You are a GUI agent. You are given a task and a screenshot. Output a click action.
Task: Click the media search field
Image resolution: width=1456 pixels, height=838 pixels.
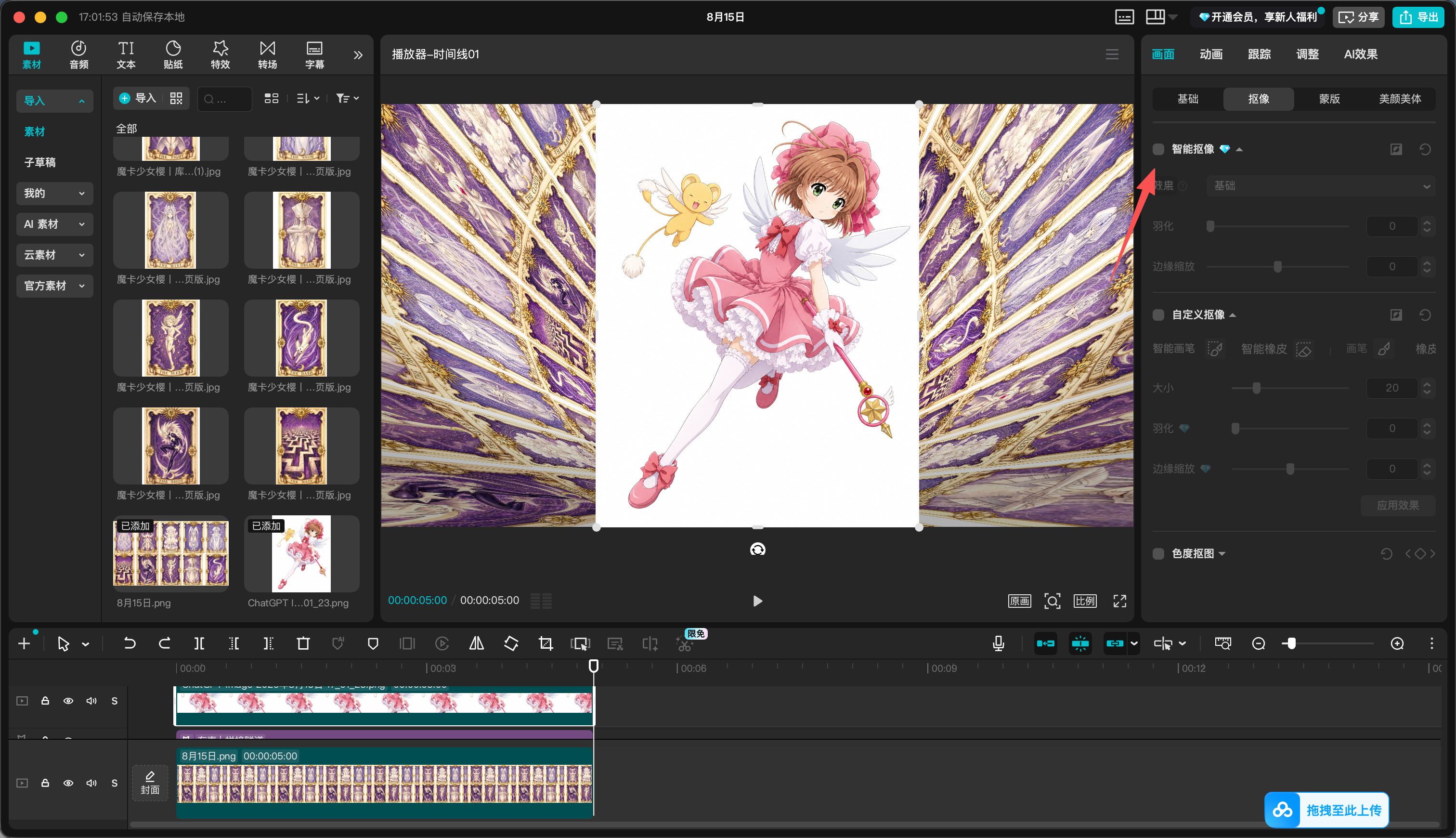click(x=224, y=99)
